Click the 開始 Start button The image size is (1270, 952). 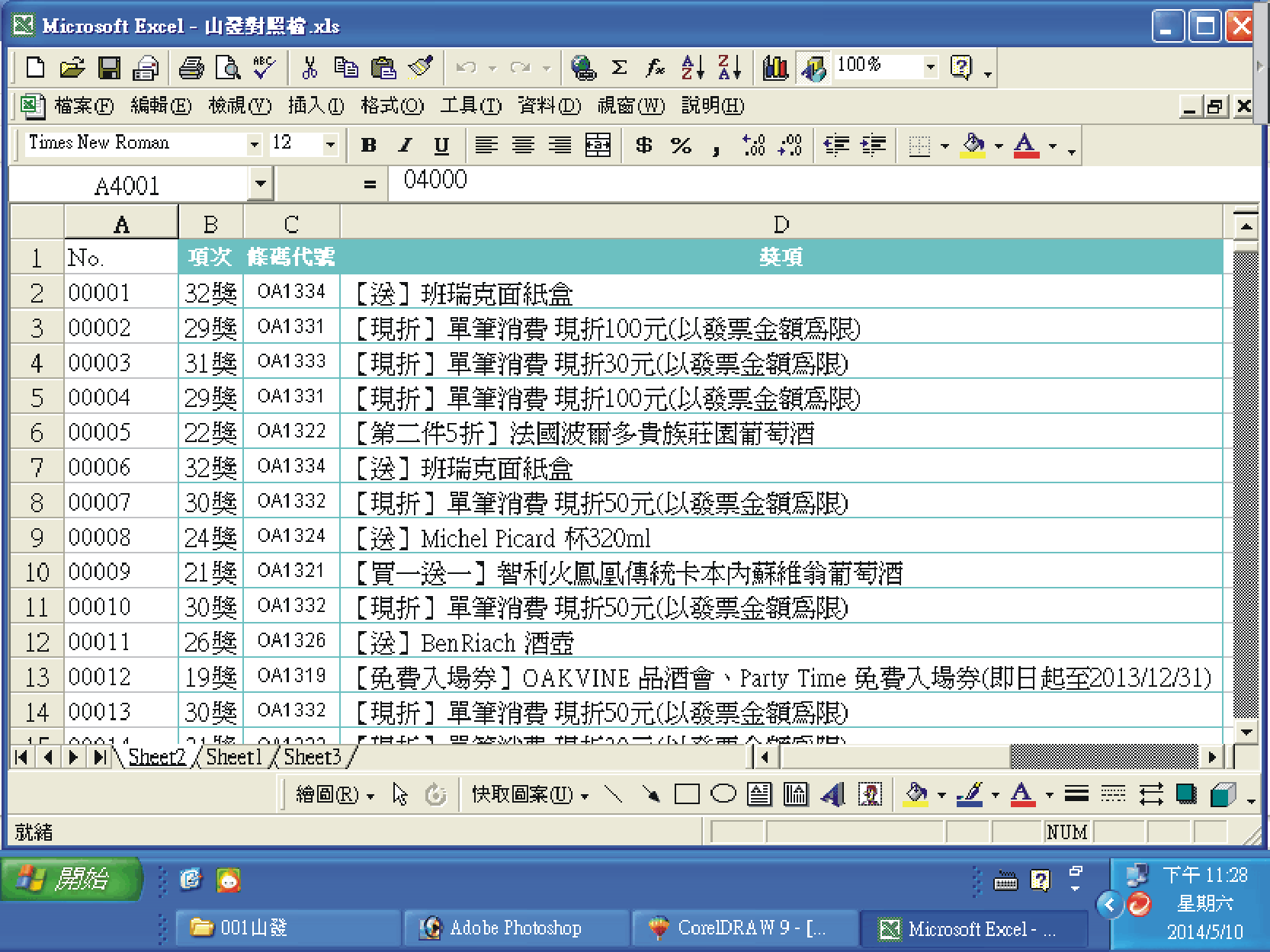coord(71,879)
